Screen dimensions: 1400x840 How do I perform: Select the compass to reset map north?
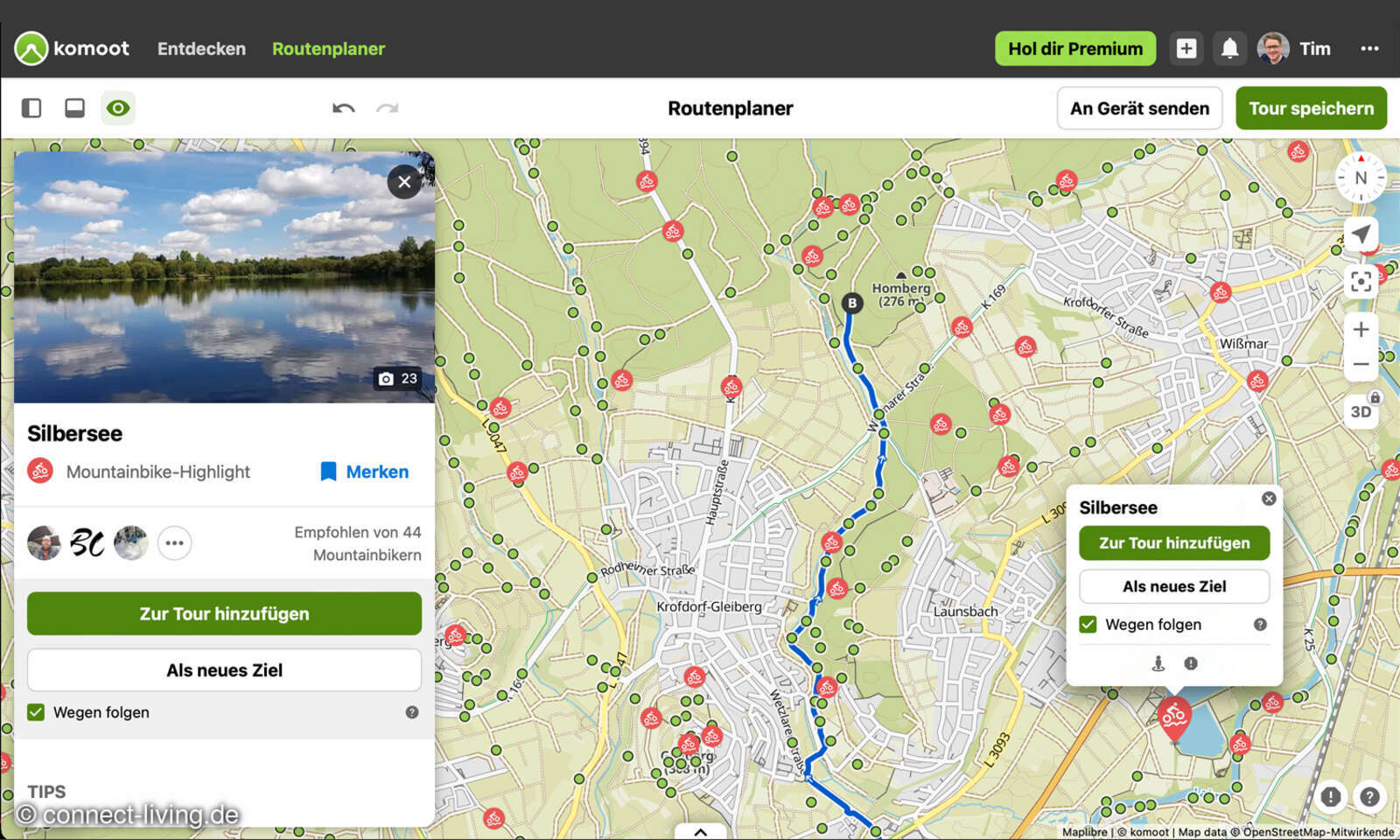(x=1361, y=178)
